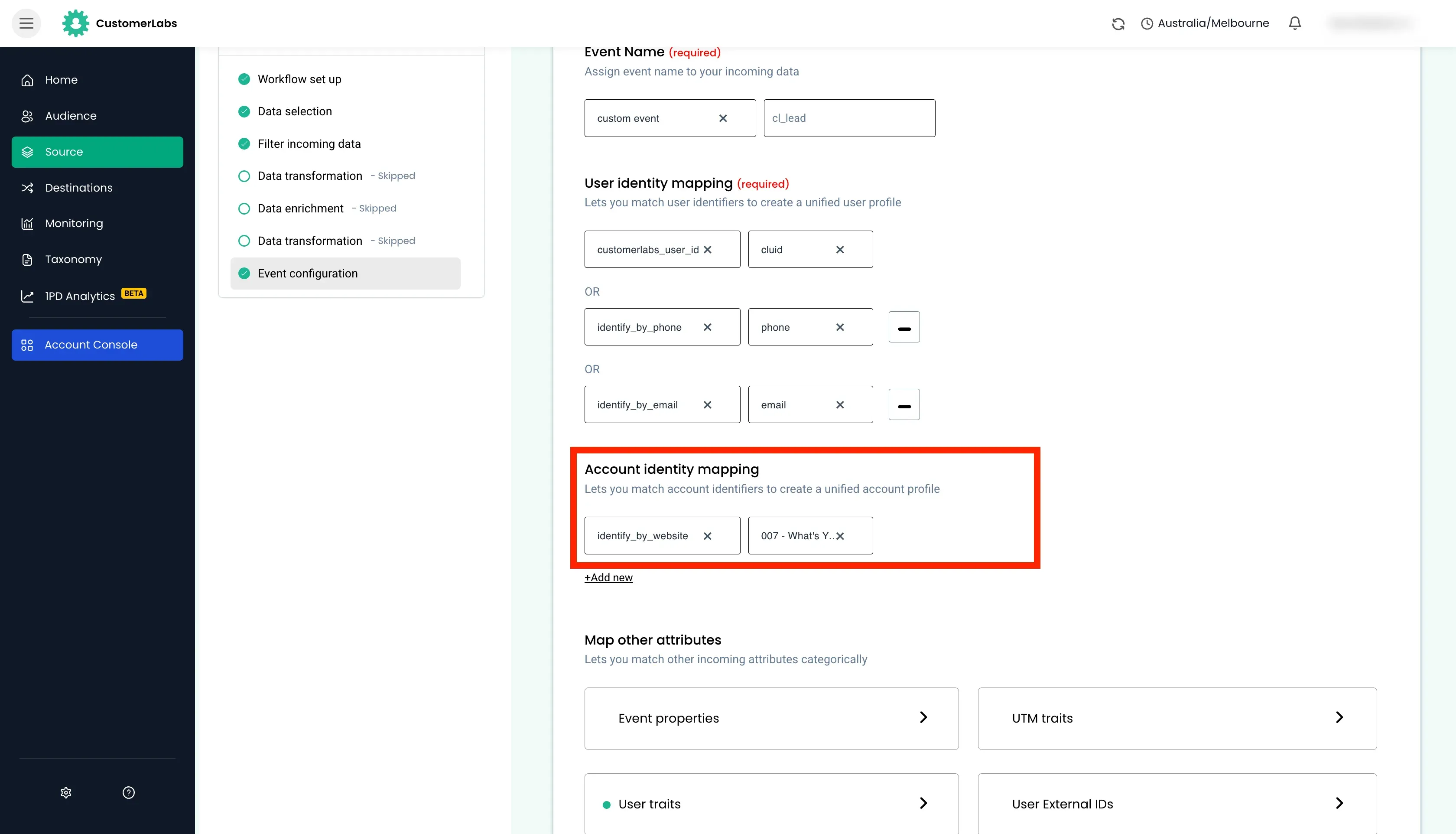The height and width of the screenshot is (834, 1456).
Task: Clear identify_by_website selection
Action: (708, 536)
